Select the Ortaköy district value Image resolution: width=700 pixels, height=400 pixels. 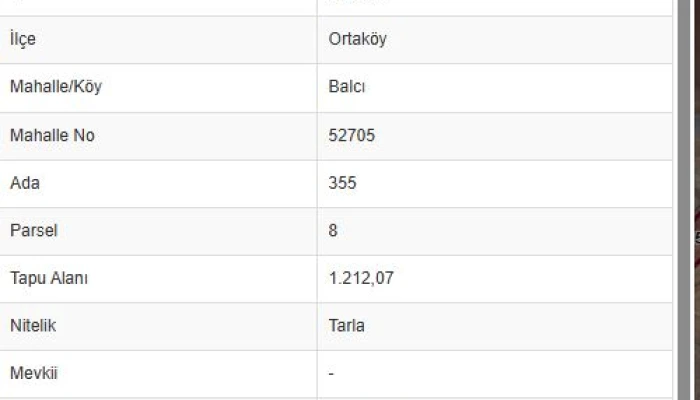pyautogui.click(x=357, y=40)
